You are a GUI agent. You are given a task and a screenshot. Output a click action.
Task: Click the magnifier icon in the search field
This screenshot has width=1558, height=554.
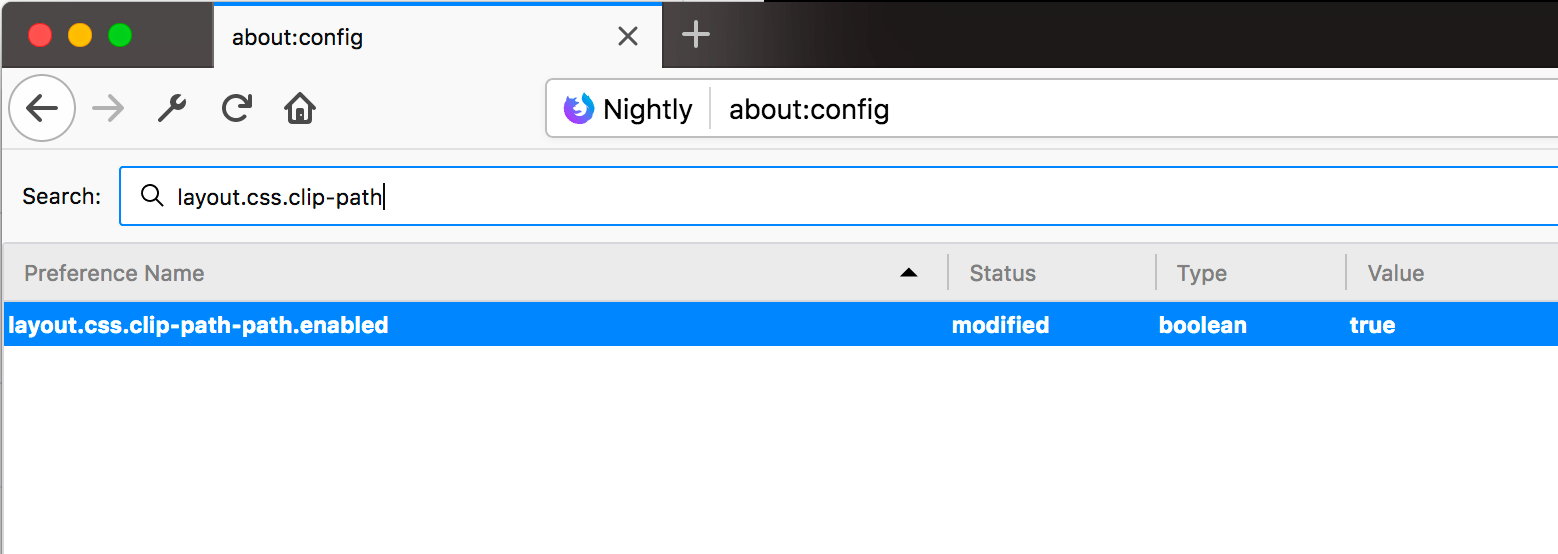(152, 196)
